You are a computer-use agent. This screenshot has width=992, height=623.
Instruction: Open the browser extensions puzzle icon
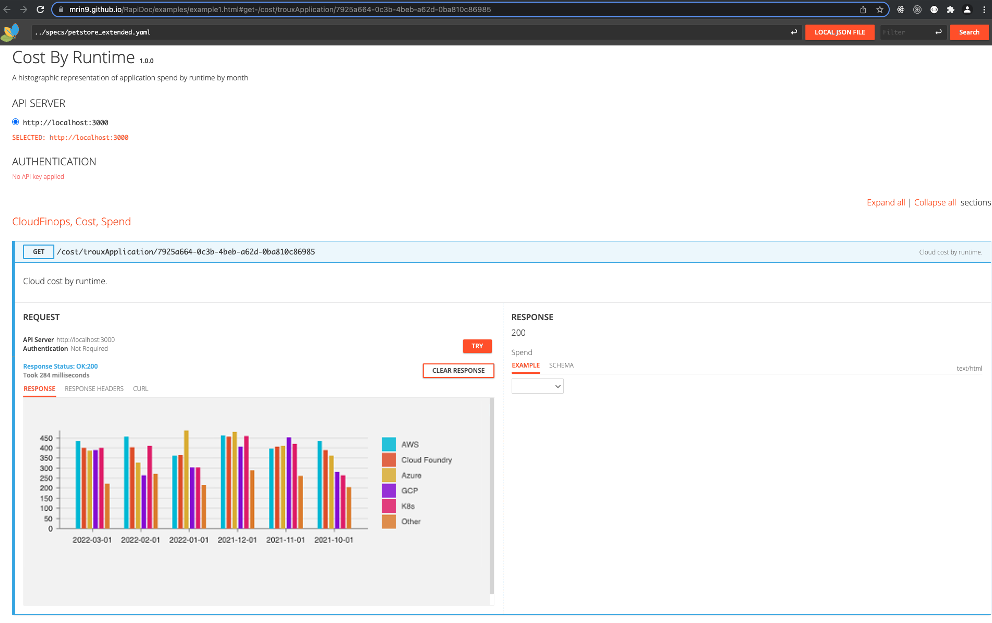tap(951, 9)
